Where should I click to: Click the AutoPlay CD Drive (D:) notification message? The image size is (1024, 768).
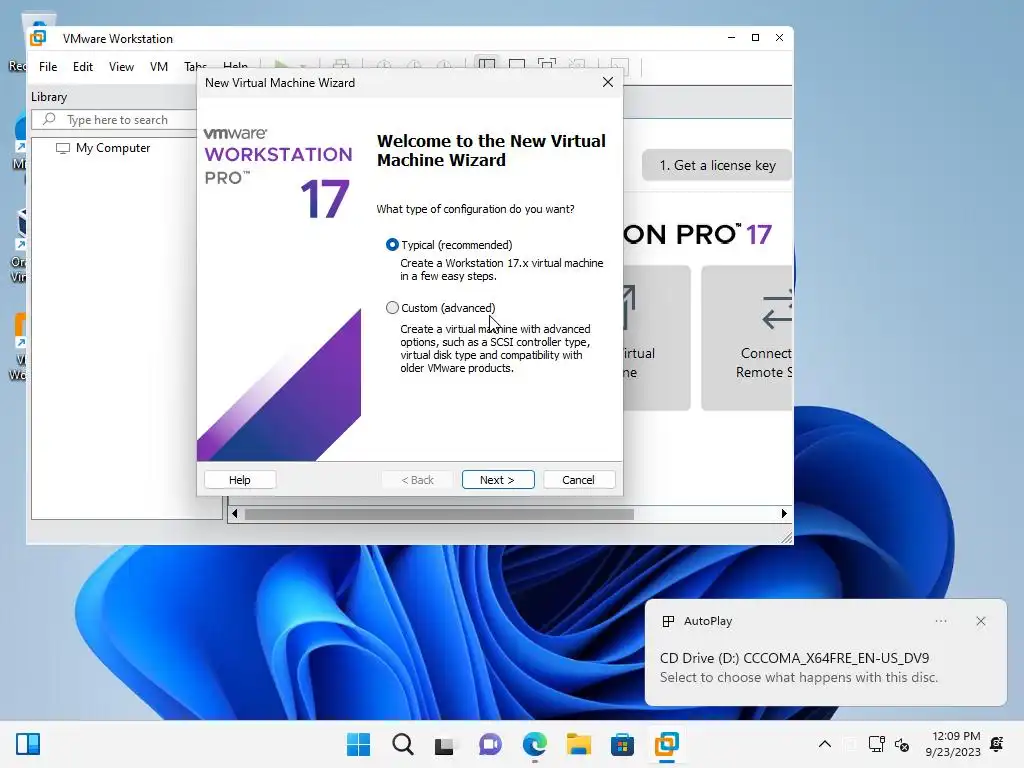(x=798, y=667)
